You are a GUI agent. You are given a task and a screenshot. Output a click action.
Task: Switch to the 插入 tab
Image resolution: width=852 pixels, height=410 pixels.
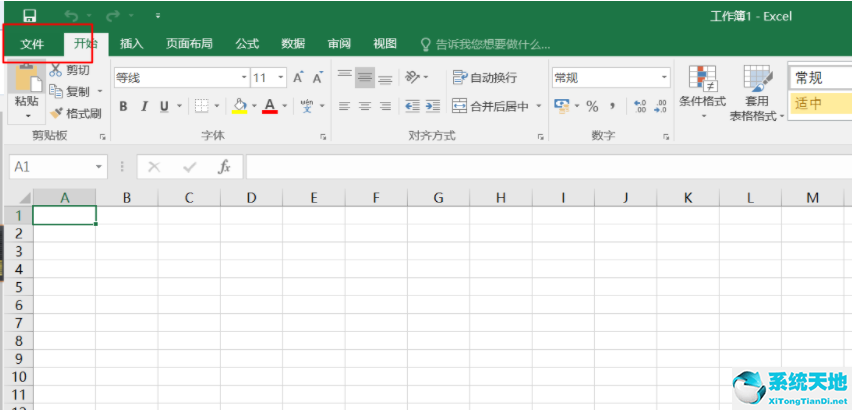coord(131,44)
